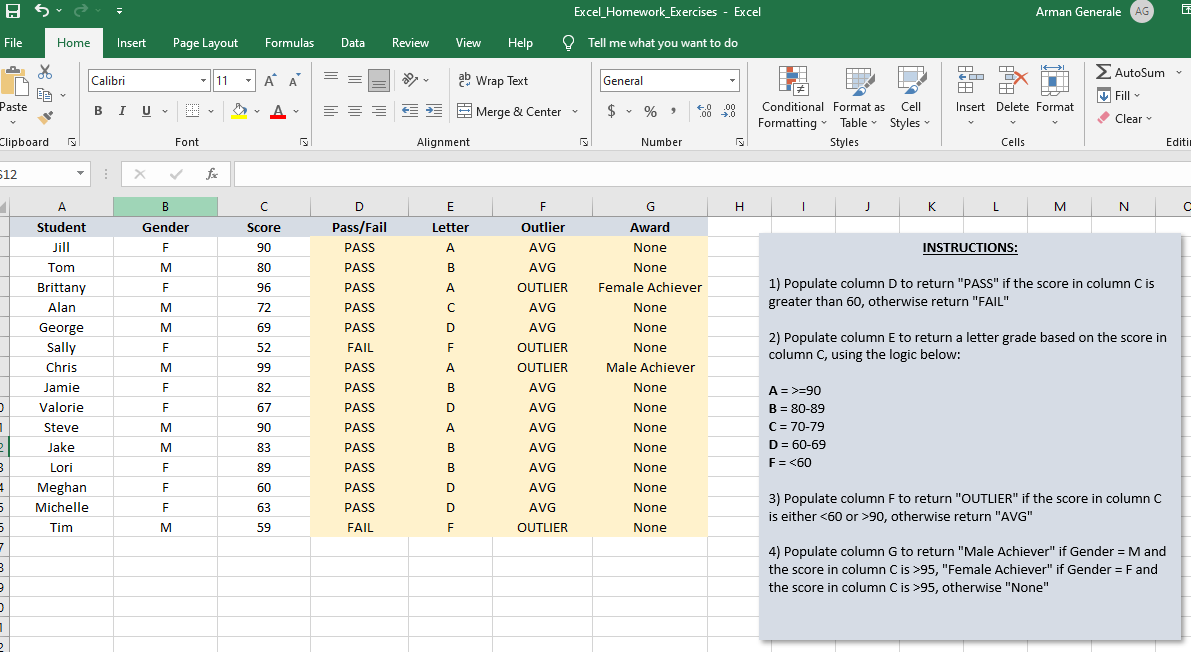Open Font dialog launcher

[303, 142]
